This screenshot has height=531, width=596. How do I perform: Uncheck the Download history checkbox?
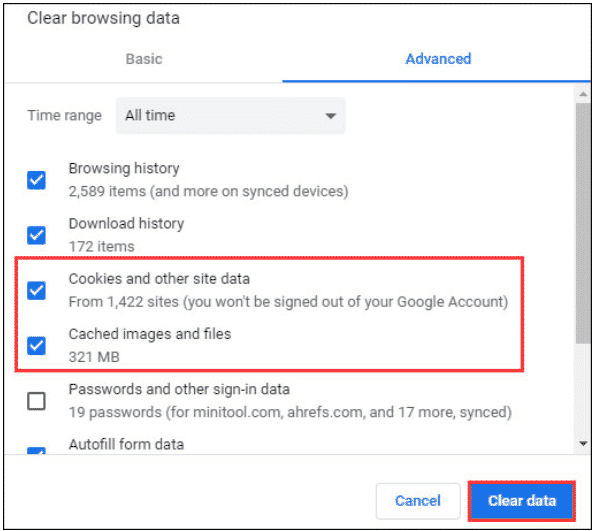[x=36, y=235]
